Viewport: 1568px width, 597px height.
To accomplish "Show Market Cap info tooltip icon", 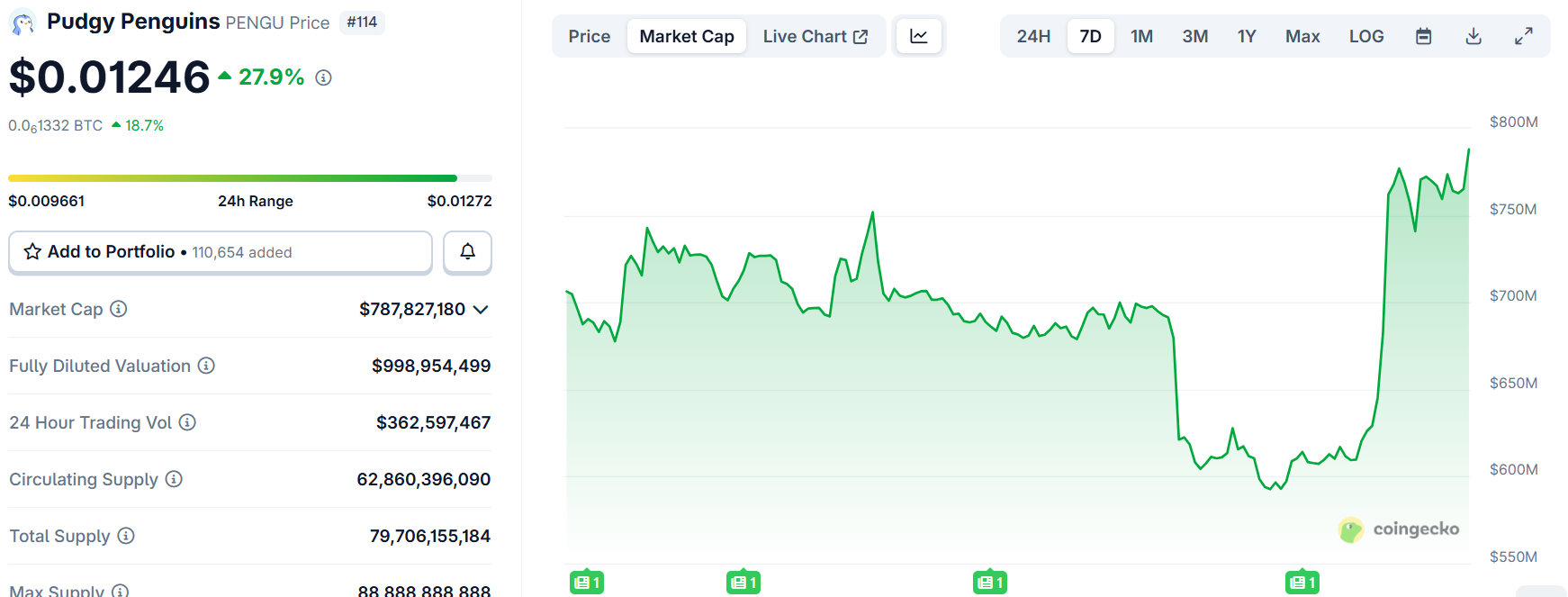I will pyautogui.click(x=119, y=309).
